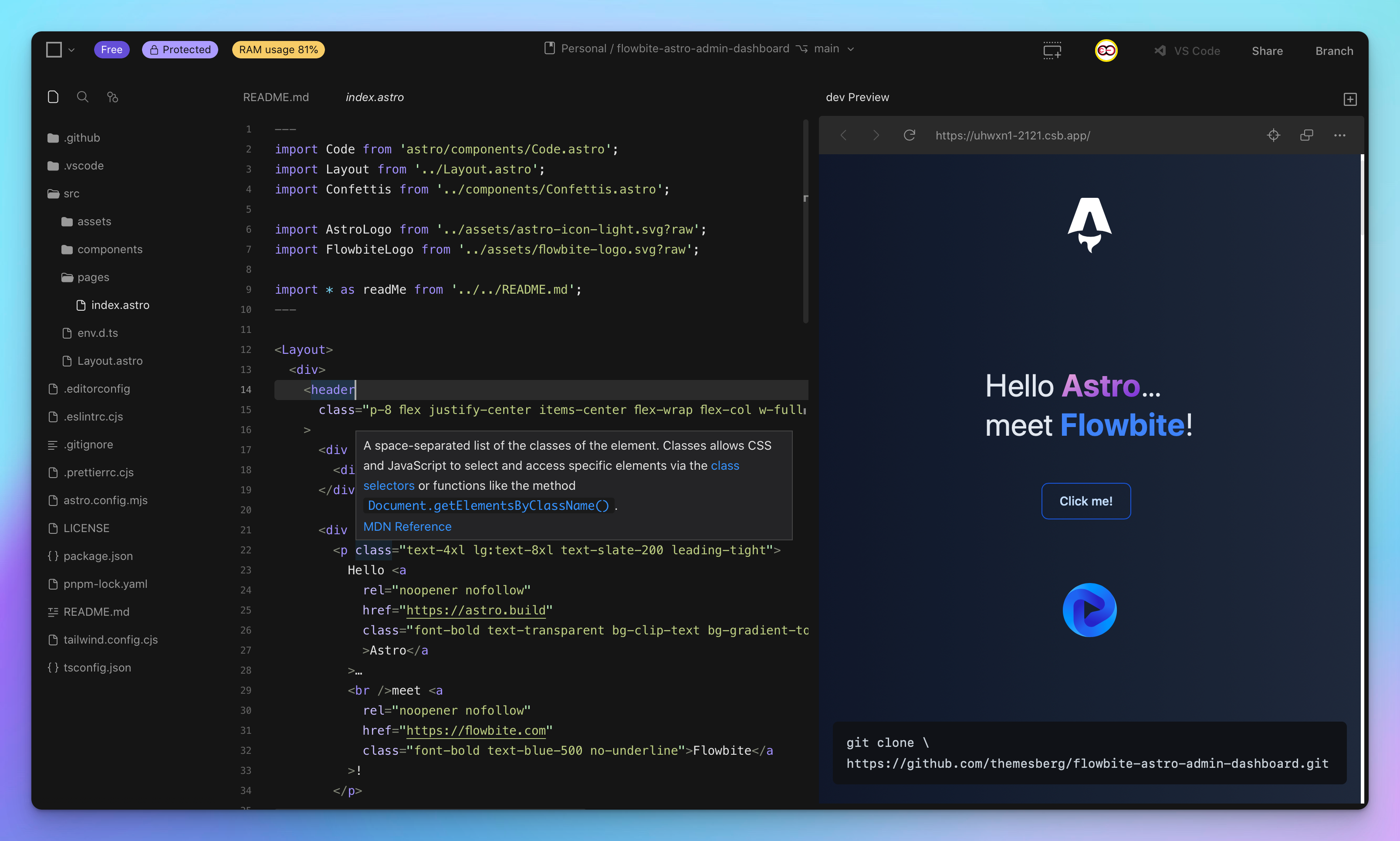Expand the components folder in sidebar
The width and height of the screenshot is (1400, 841).
click(110, 249)
